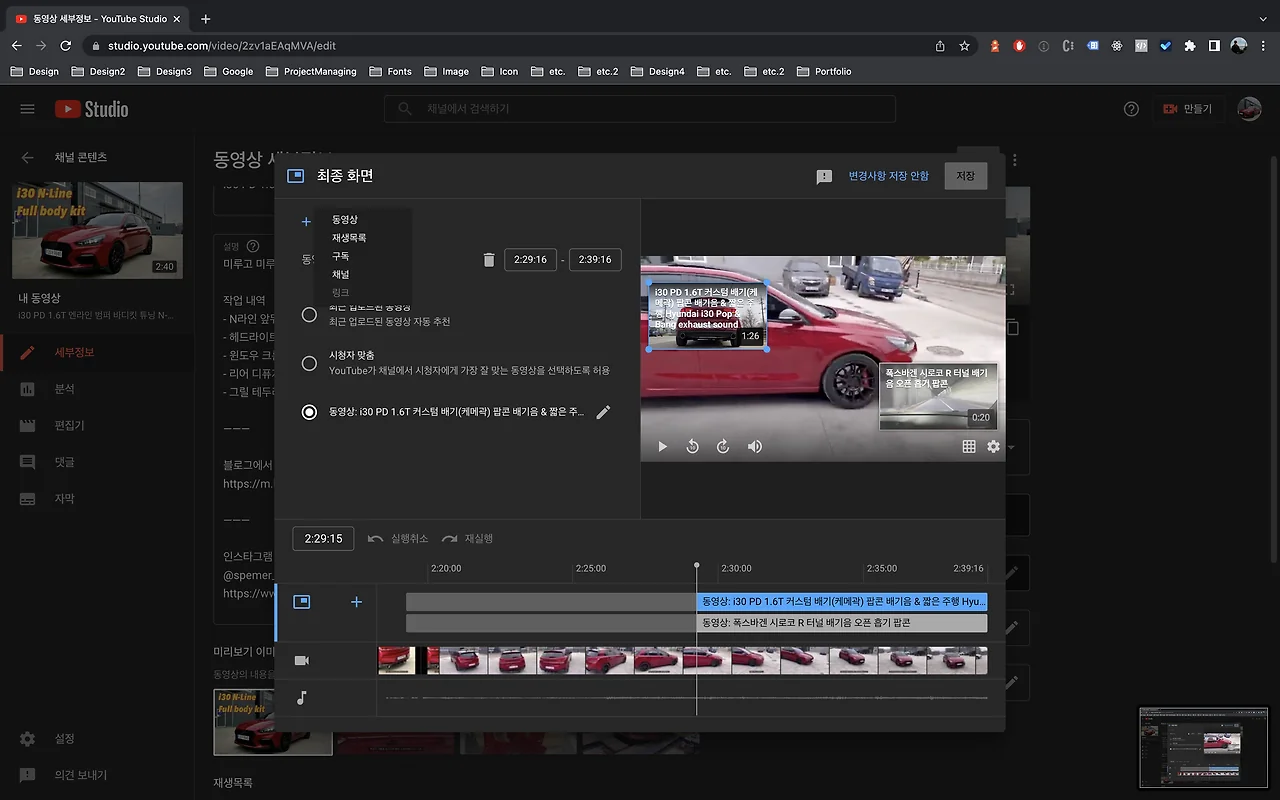Select 채널 from the dropdown list
This screenshot has height=800, width=1280.
tap(341, 274)
